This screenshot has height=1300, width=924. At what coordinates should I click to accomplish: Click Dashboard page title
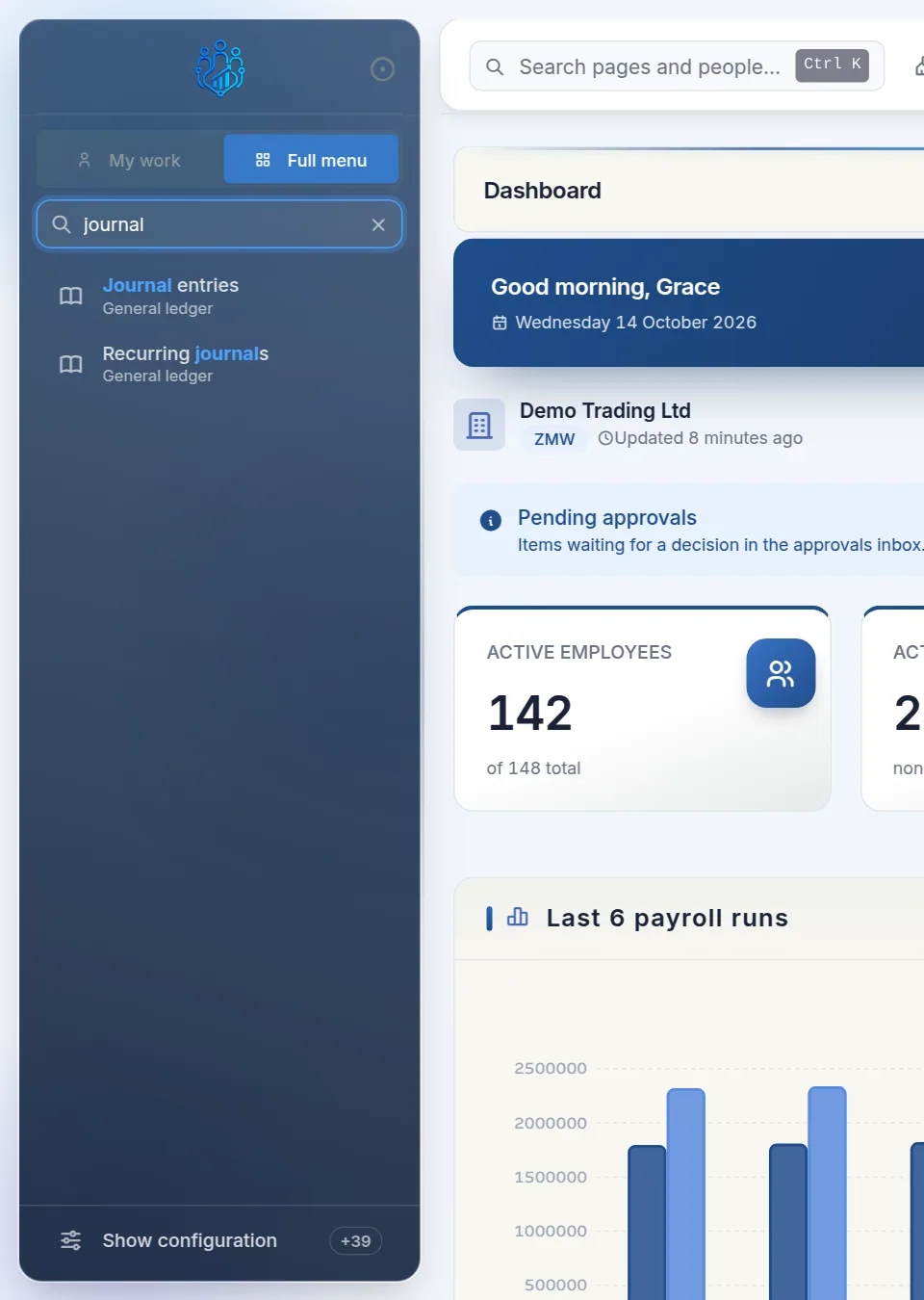tap(543, 191)
